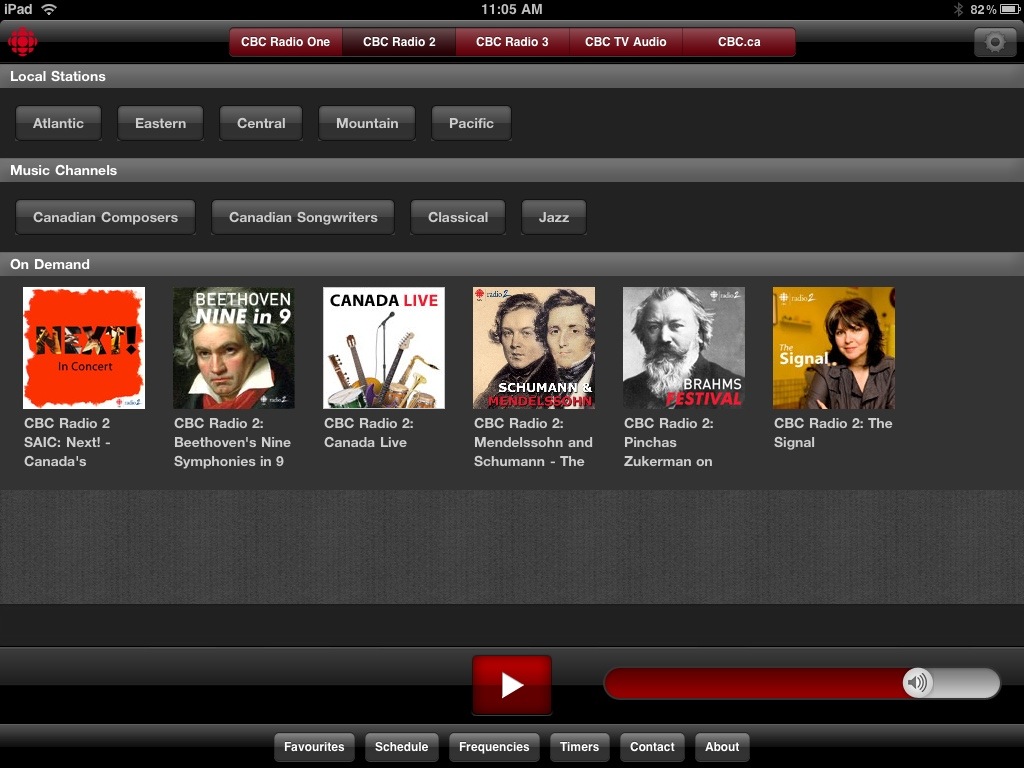Switch to the CBC Radio One tab
This screenshot has width=1024, height=768.
[285, 42]
